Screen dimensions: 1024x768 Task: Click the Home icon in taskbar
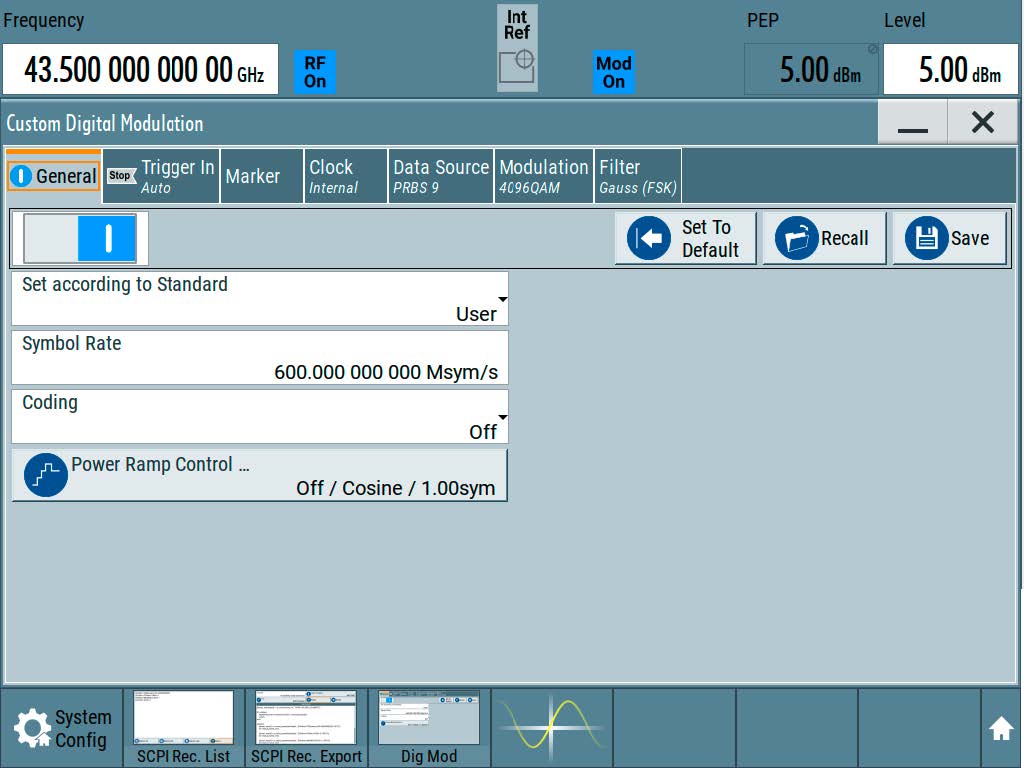tap(1001, 729)
